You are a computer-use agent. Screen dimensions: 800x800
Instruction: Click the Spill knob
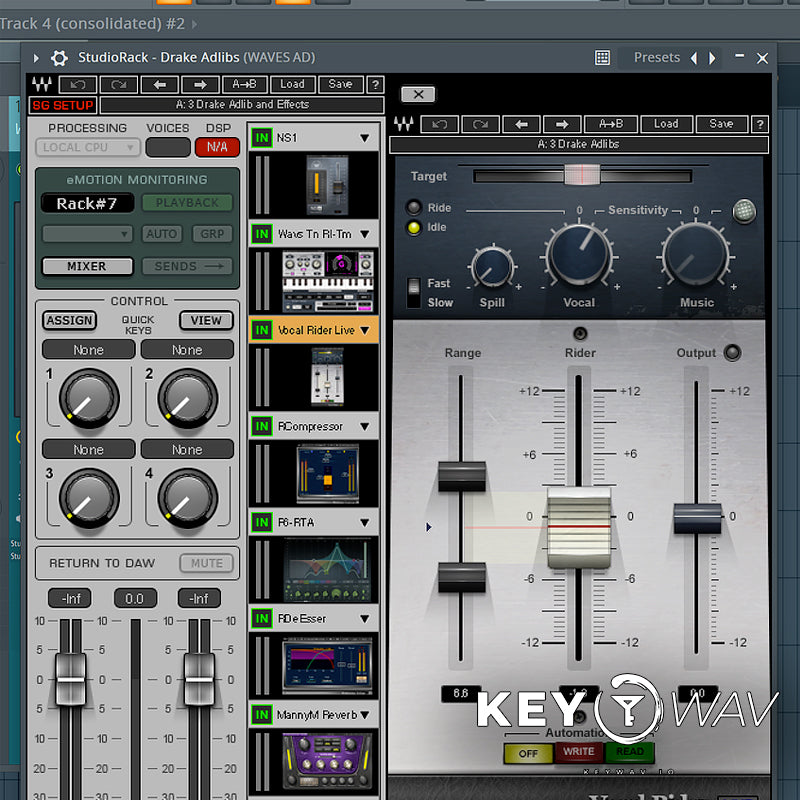click(492, 267)
